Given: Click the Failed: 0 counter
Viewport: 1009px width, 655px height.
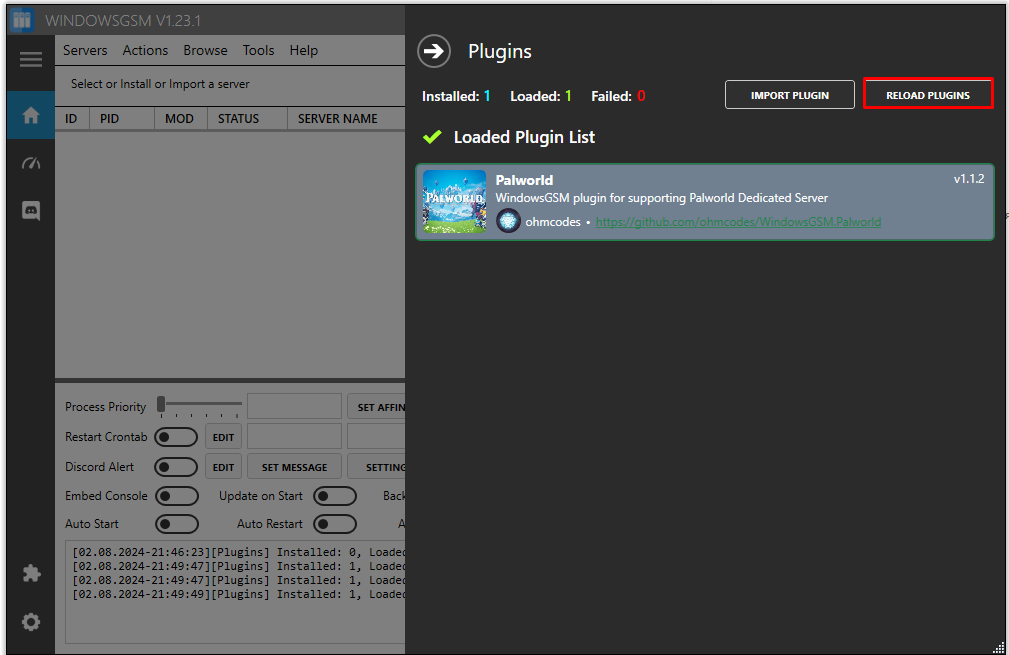Looking at the screenshot, I should tap(618, 96).
